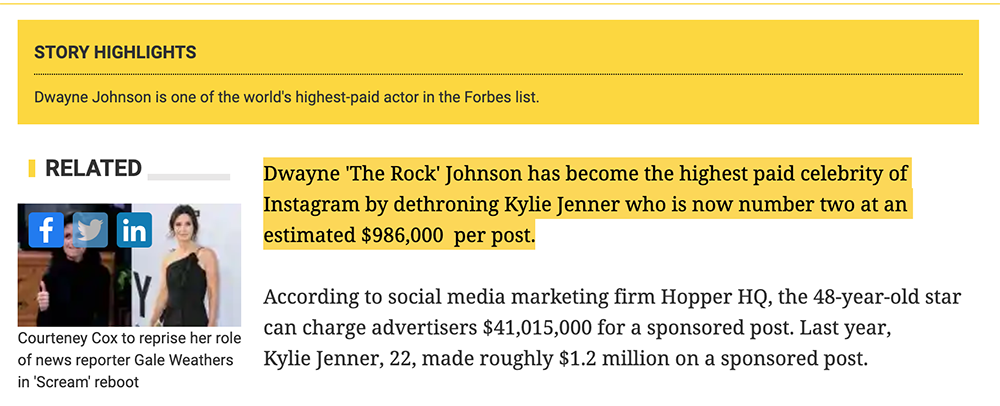Viewport: 1000px width, 406px height.
Task: Click the yellow accent bar beside RELATED
Action: 32,168
